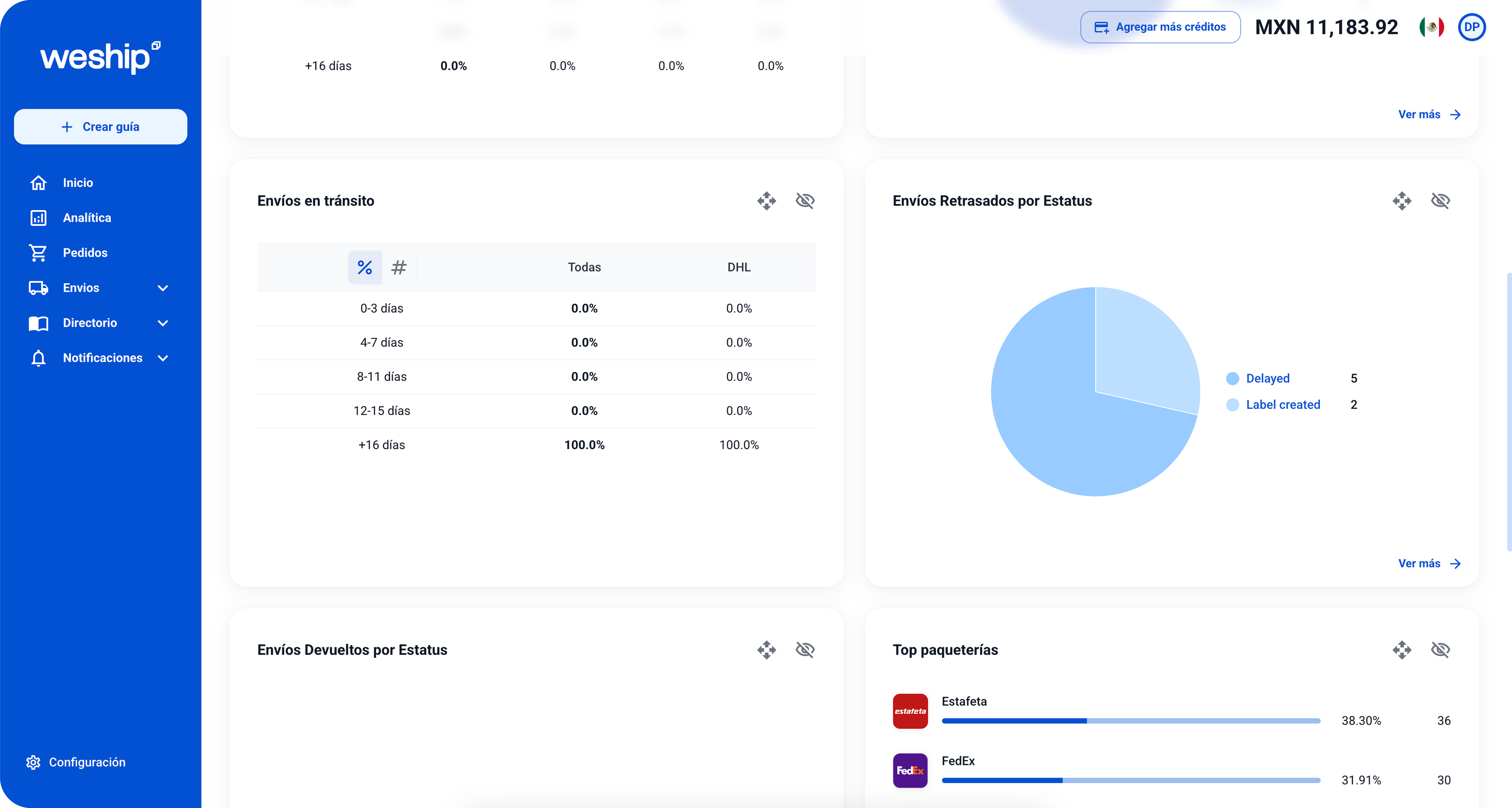Hide the Envíos en tránsito widget
The image size is (1512, 808).
tap(805, 201)
